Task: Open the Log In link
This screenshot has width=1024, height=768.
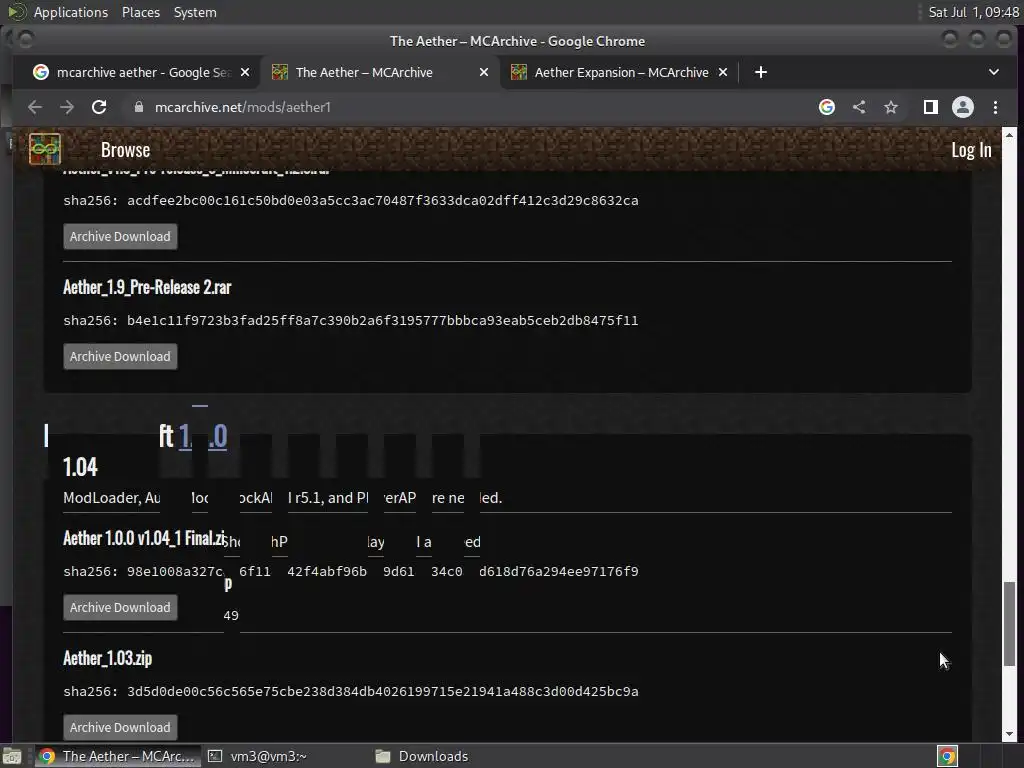Action: (x=971, y=150)
